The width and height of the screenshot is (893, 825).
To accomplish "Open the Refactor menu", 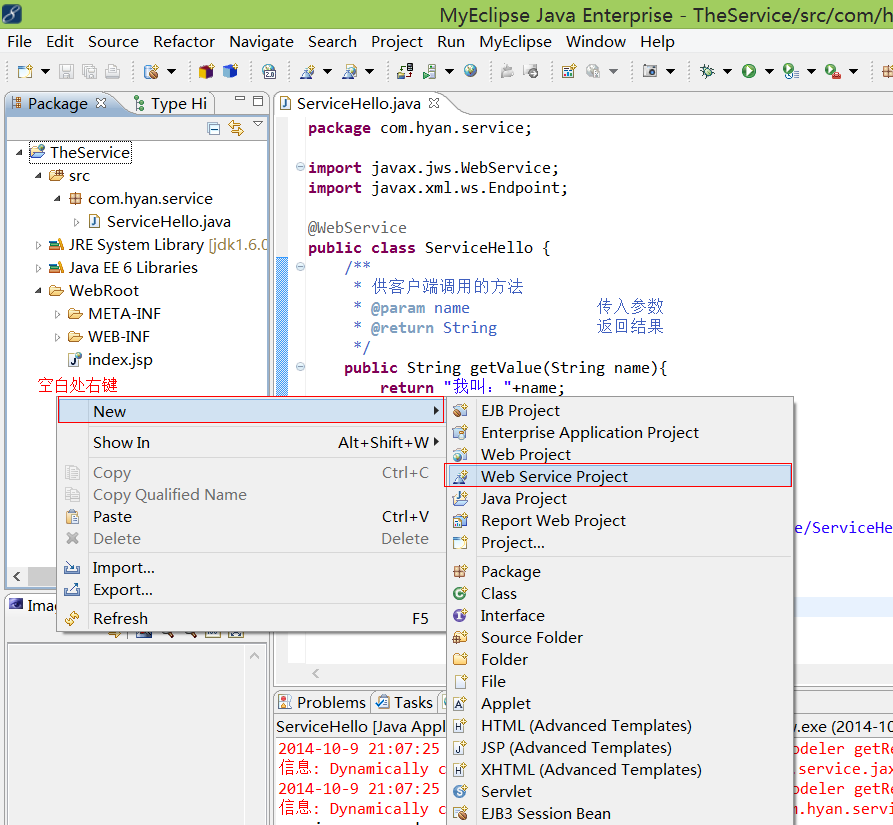I will pos(183,42).
